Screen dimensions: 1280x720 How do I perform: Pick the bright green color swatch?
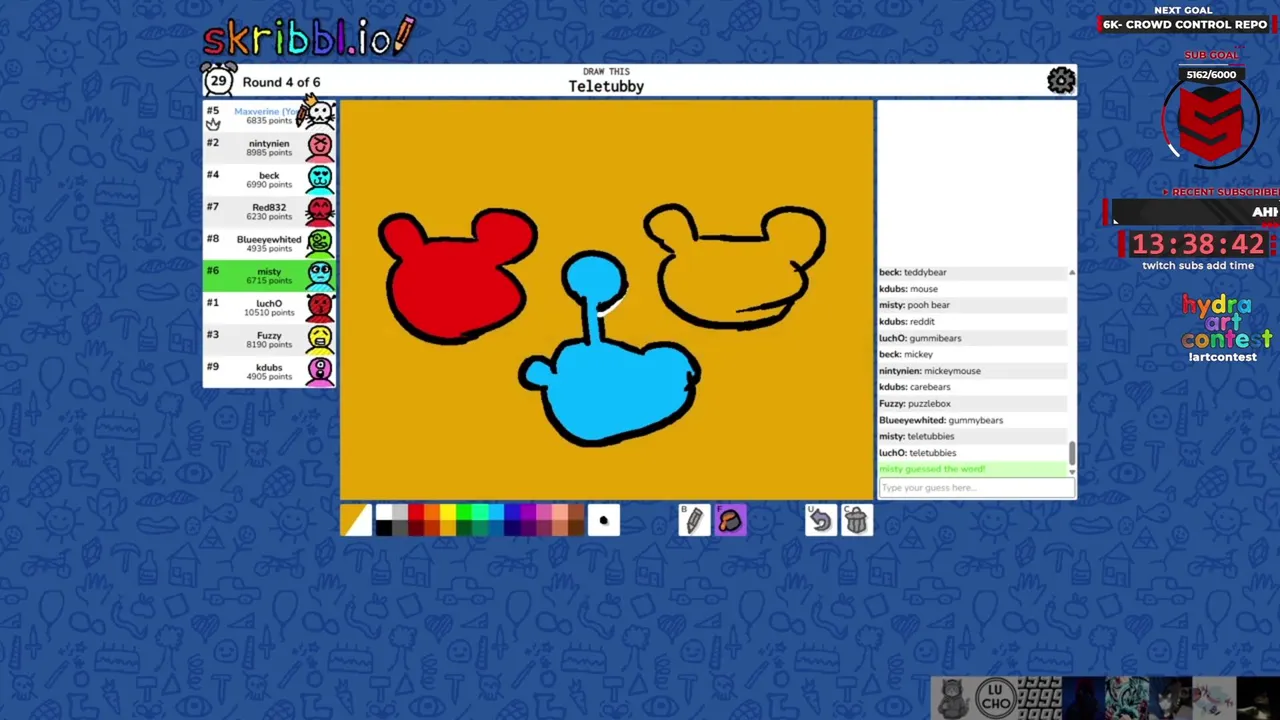[464, 512]
